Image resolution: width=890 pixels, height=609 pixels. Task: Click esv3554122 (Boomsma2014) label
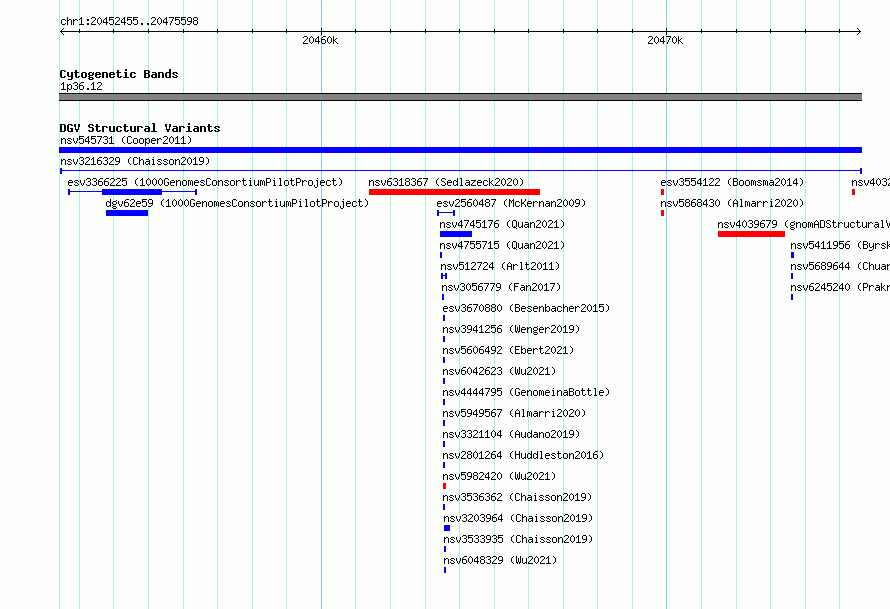tap(732, 182)
